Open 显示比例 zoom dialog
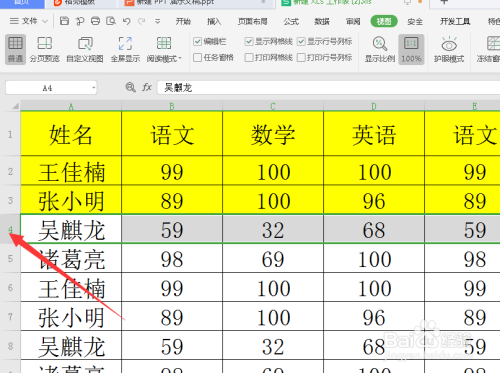 pos(380,49)
